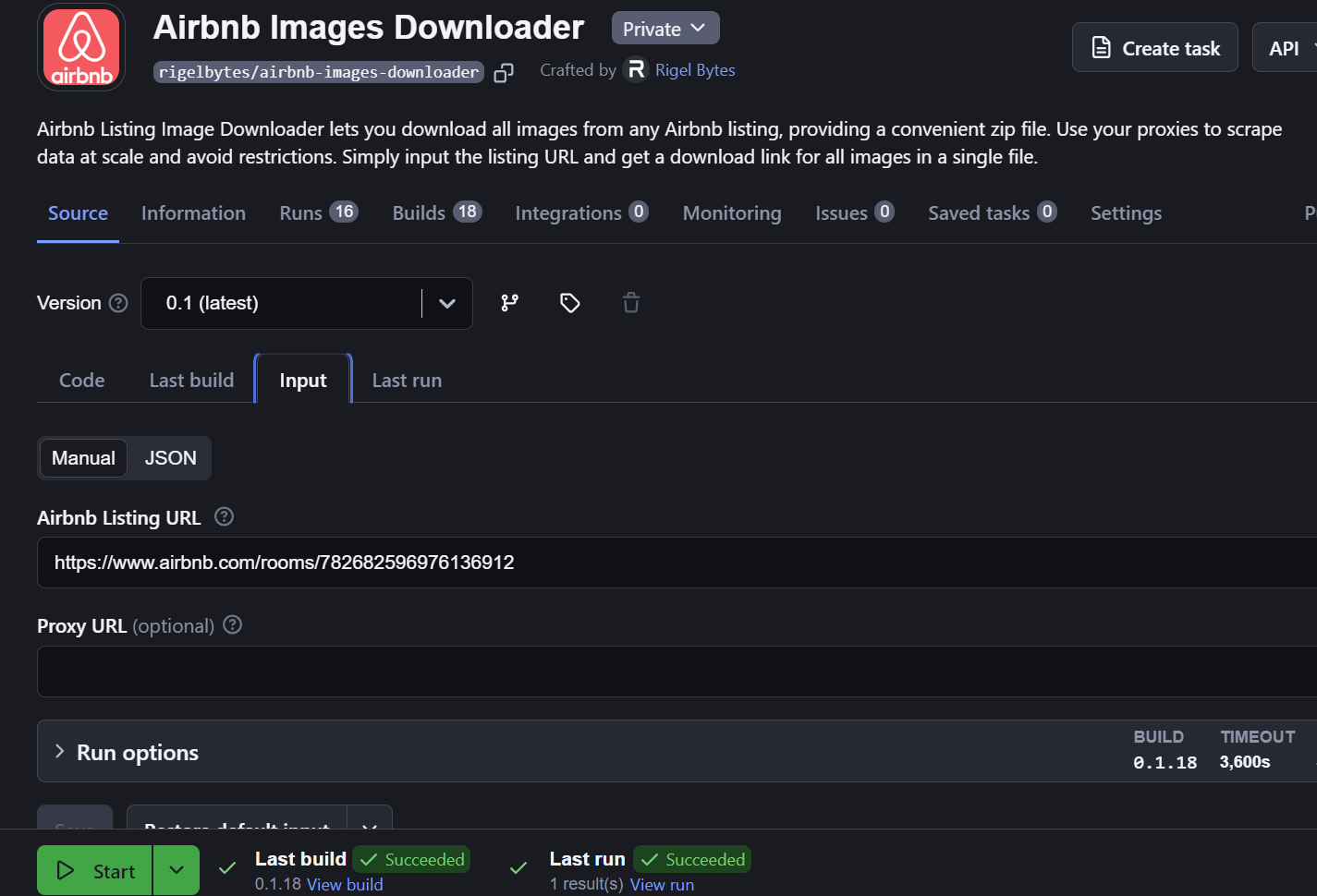Click the Last run Succeeded status badge
Screen dimensions: 1317x896
[692, 860]
